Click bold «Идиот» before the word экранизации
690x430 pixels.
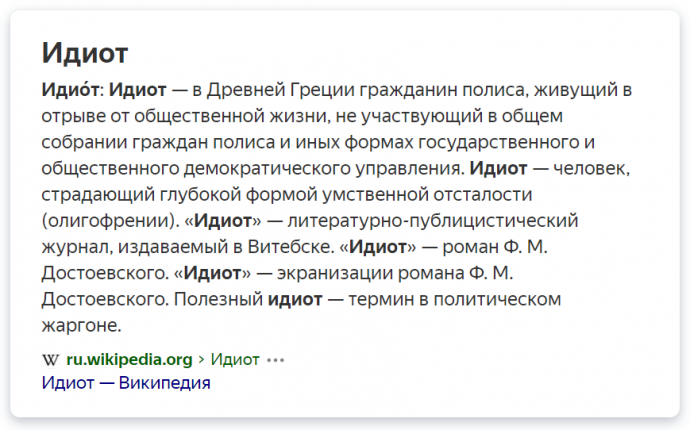click(x=213, y=273)
